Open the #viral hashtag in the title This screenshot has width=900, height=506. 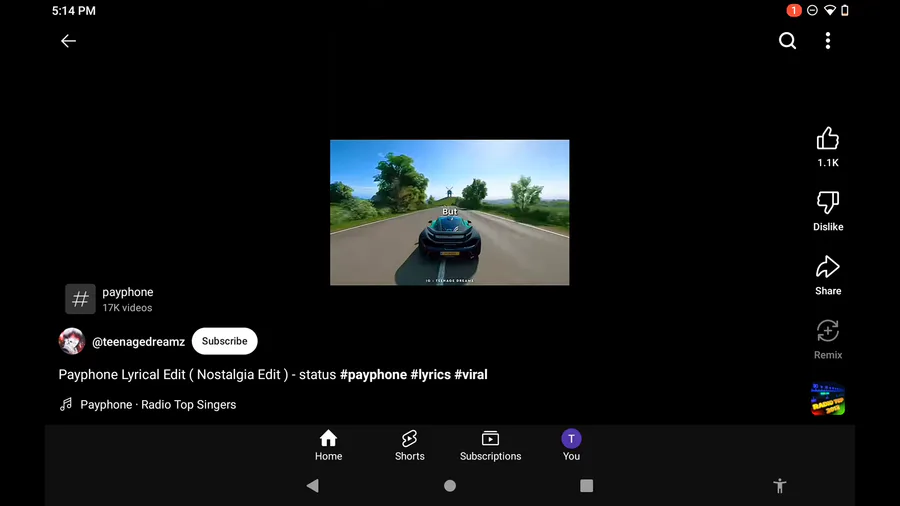(x=471, y=375)
